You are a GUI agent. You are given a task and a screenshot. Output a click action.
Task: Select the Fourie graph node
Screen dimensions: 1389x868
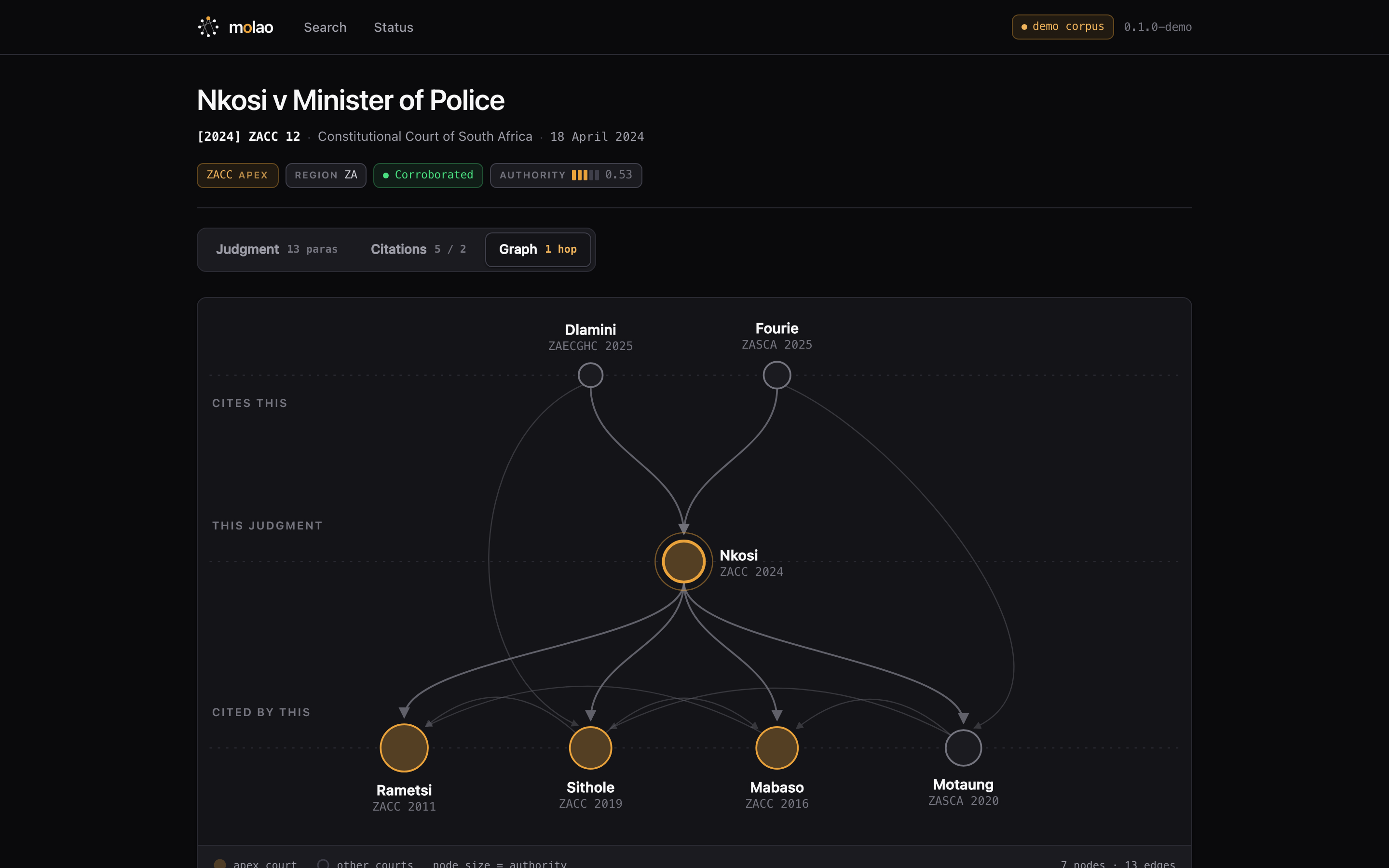(x=776, y=375)
